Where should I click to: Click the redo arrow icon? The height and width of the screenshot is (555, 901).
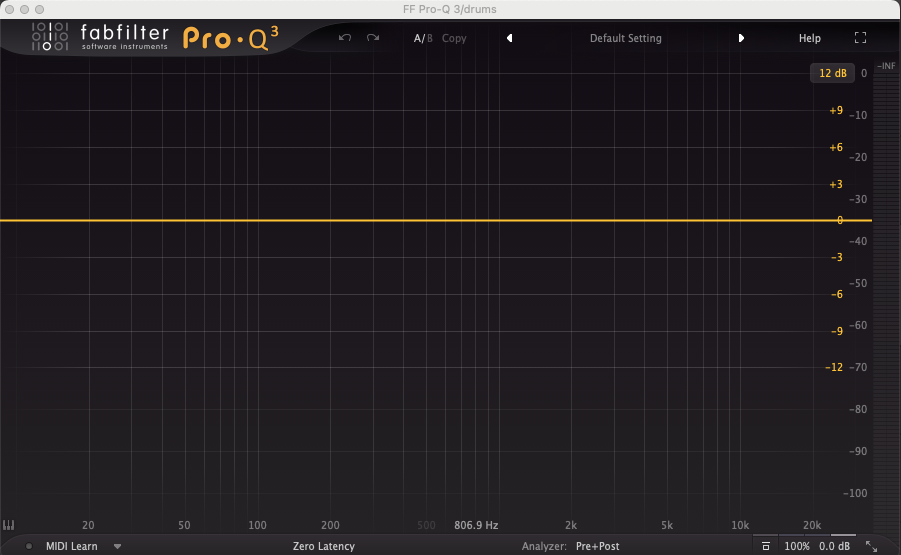[x=373, y=38]
